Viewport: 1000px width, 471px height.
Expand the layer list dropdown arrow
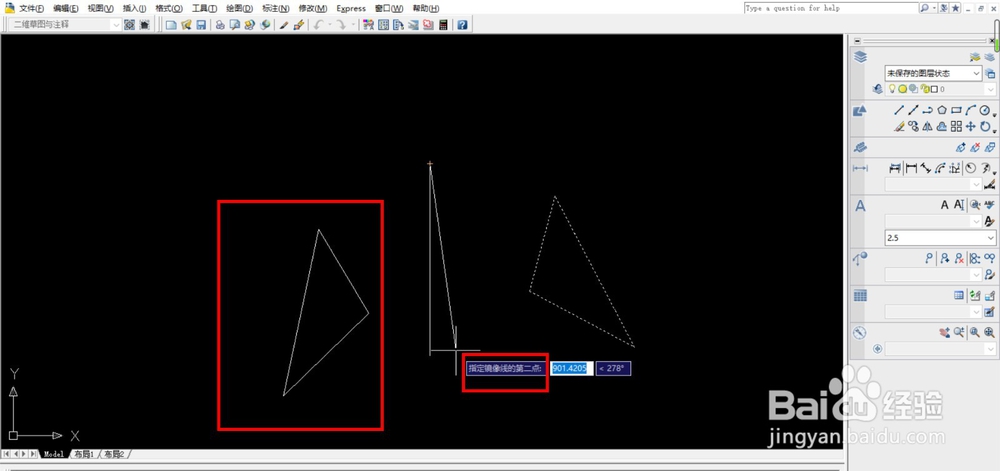(990, 89)
